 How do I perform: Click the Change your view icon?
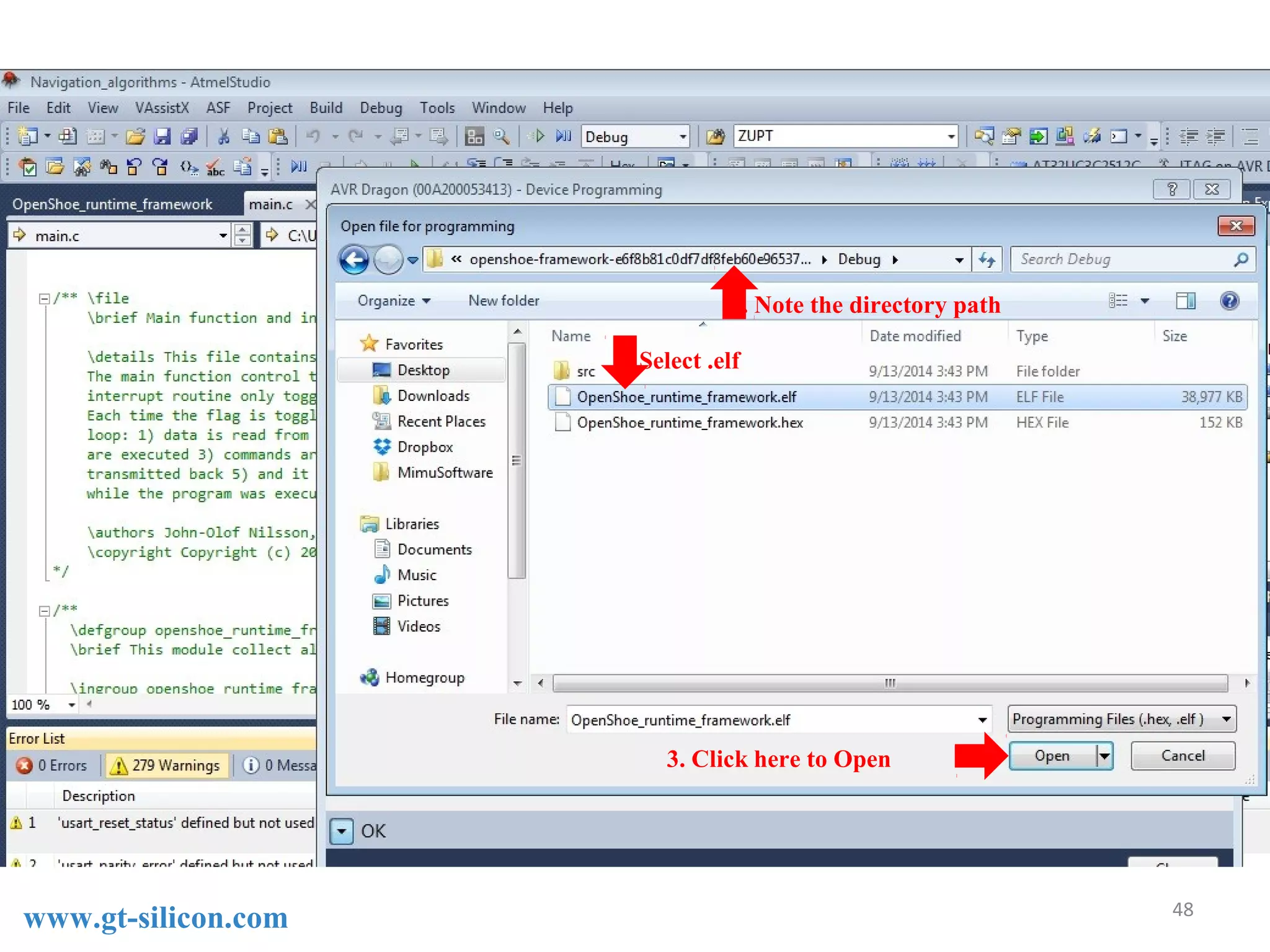(x=1118, y=301)
